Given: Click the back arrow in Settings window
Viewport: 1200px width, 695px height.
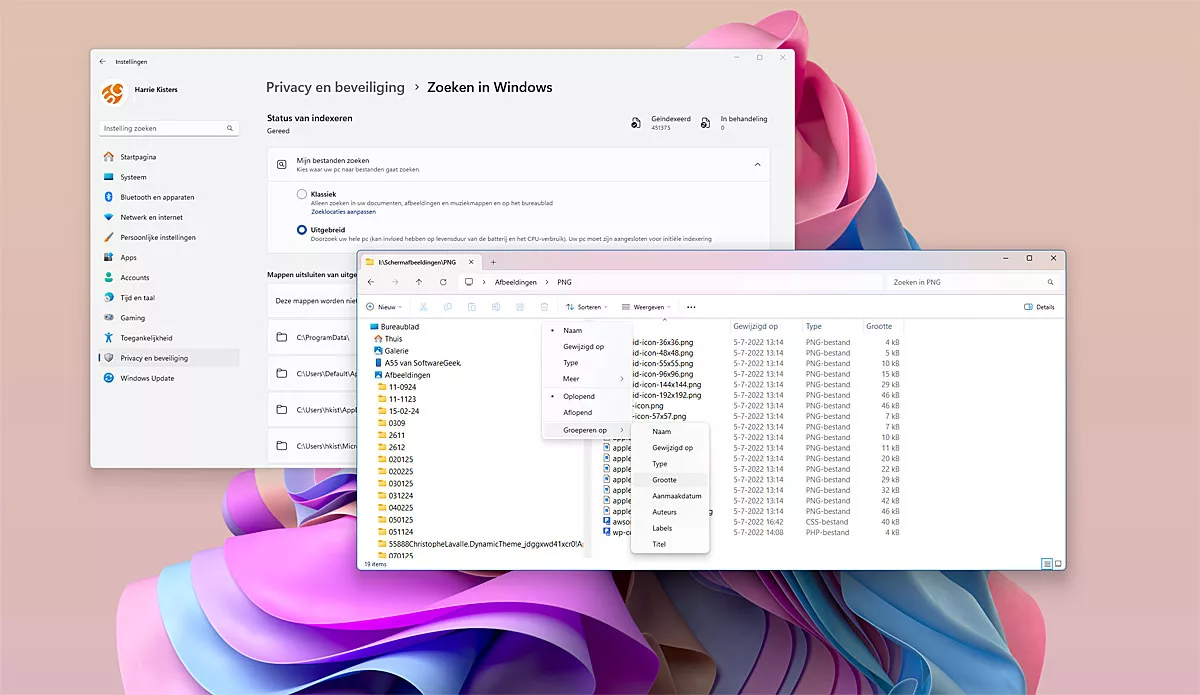Looking at the screenshot, I should click(102, 61).
